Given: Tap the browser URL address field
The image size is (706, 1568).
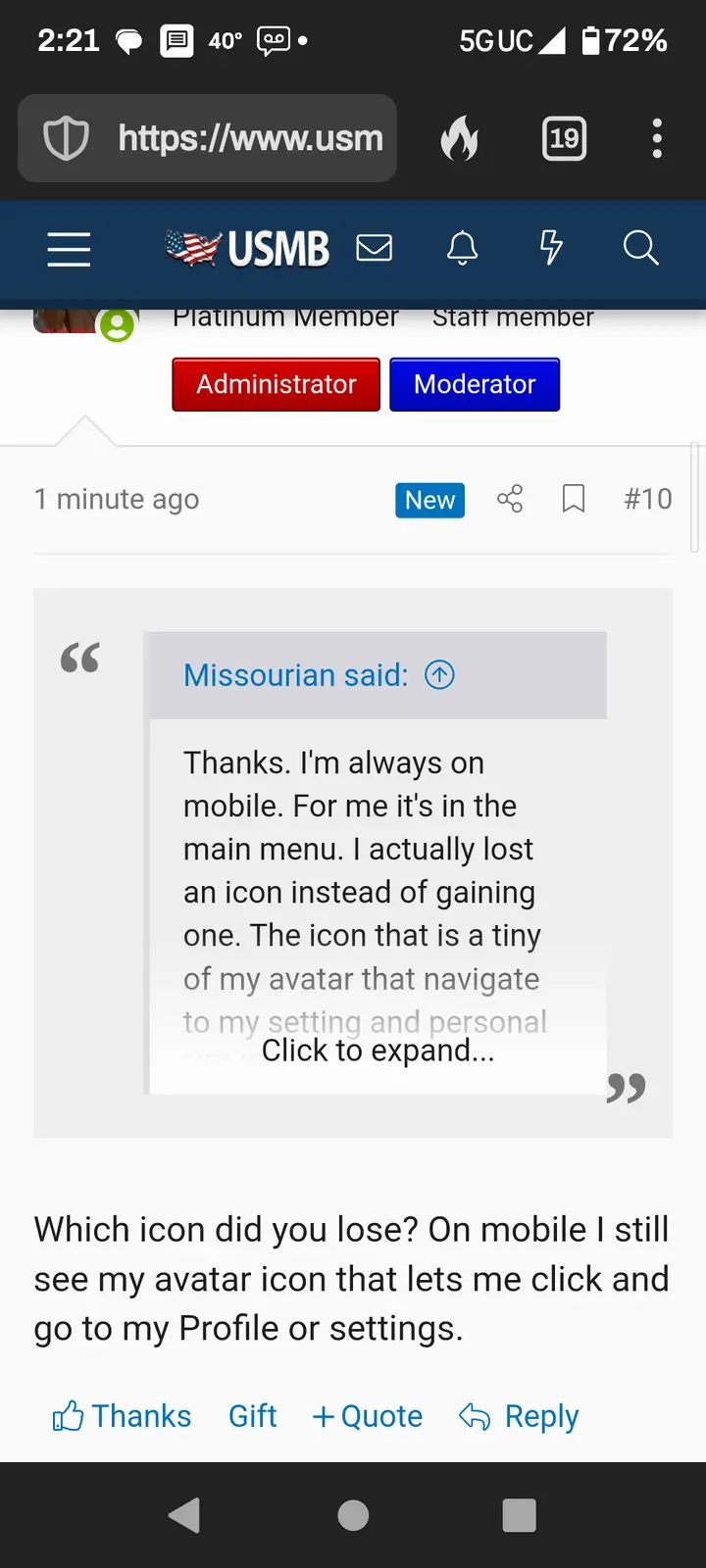Looking at the screenshot, I should pyautogui.click(x=249, y=138).
